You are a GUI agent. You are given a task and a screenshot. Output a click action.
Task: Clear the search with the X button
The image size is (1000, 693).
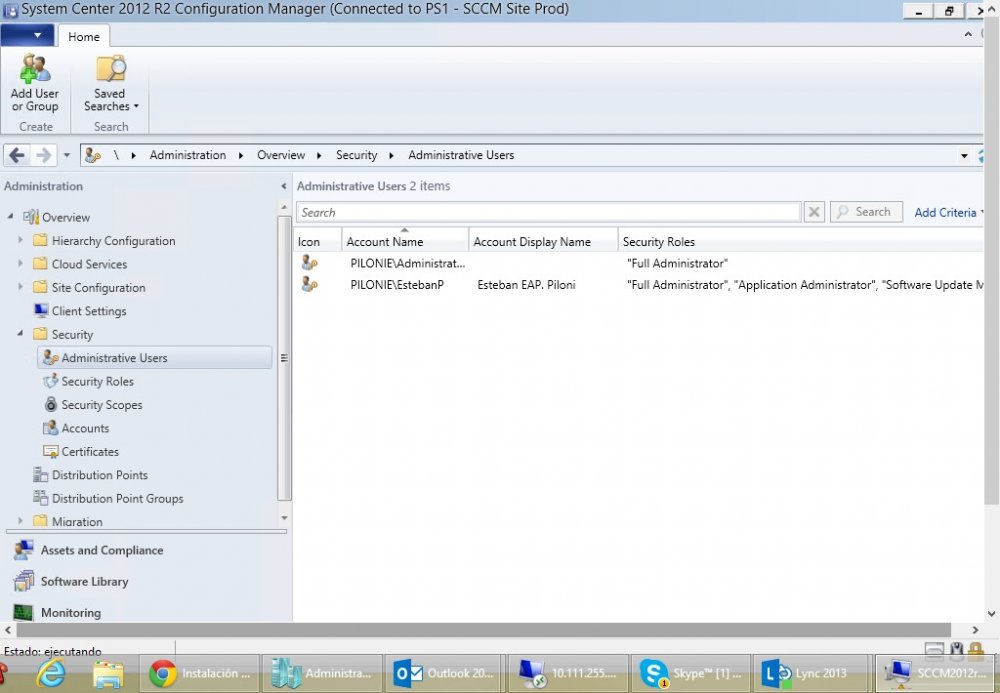tap(814, 212)
